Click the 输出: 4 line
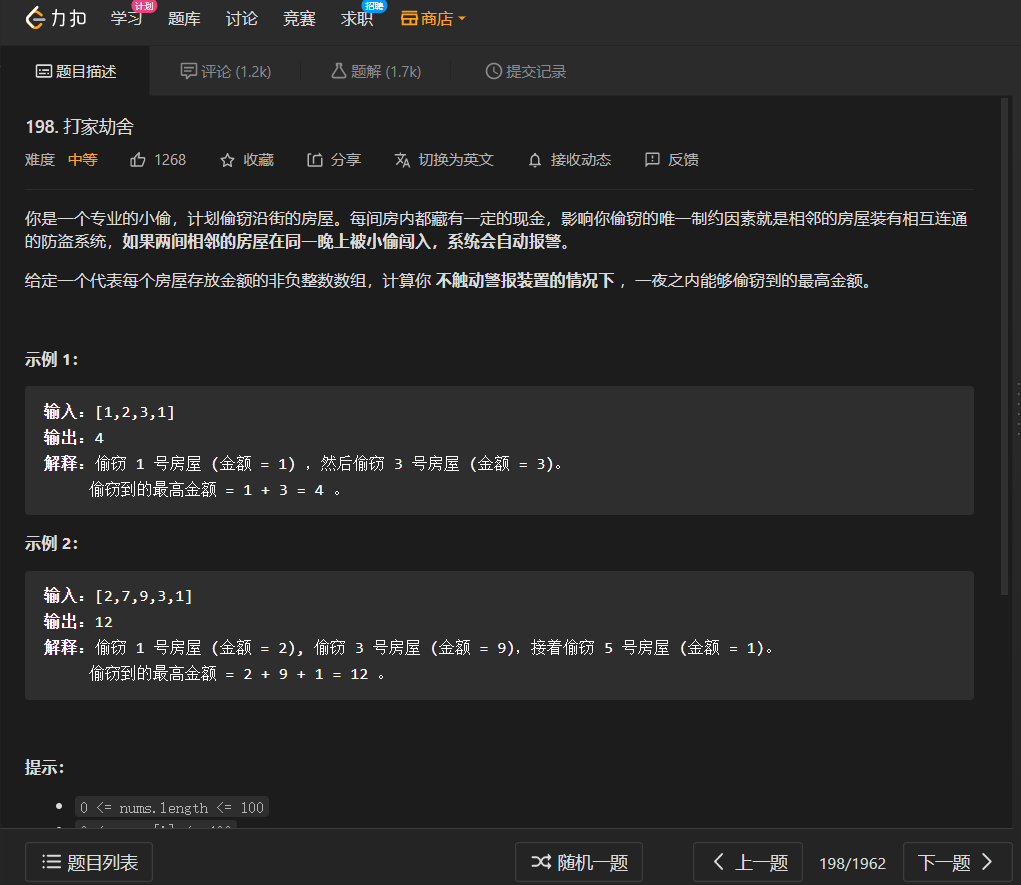The height and width of the screenshot is (885, 1021). [x=74, y=438]
